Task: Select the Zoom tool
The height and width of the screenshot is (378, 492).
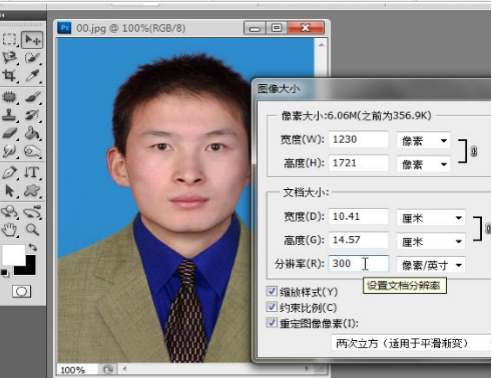Action: point(32,230)
